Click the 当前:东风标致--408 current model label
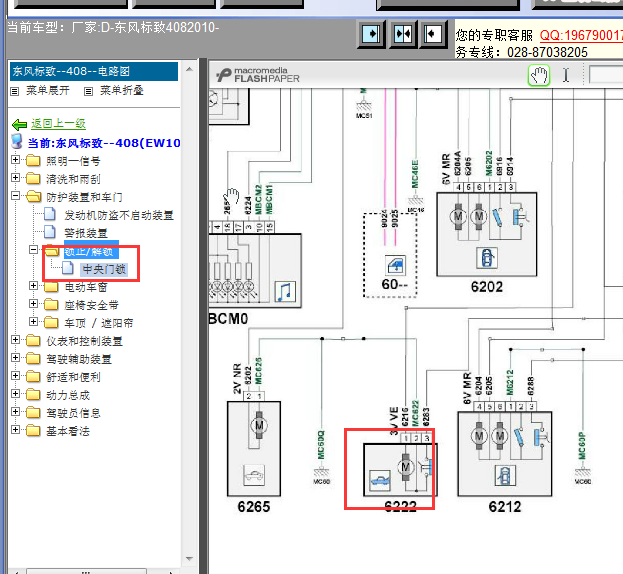 tap(104, 143)
